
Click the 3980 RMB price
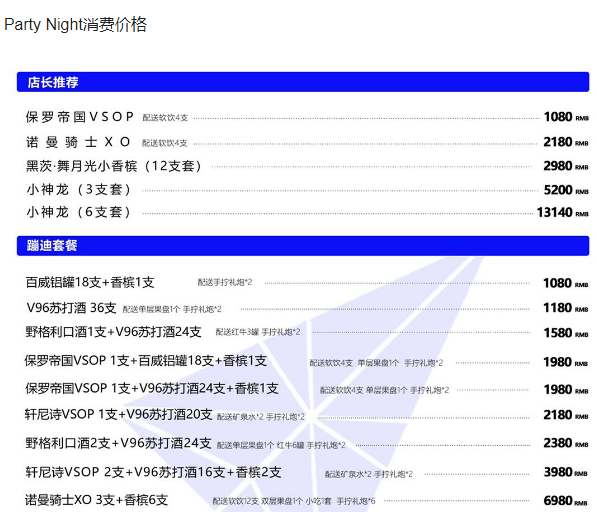(x=566, y=472)
